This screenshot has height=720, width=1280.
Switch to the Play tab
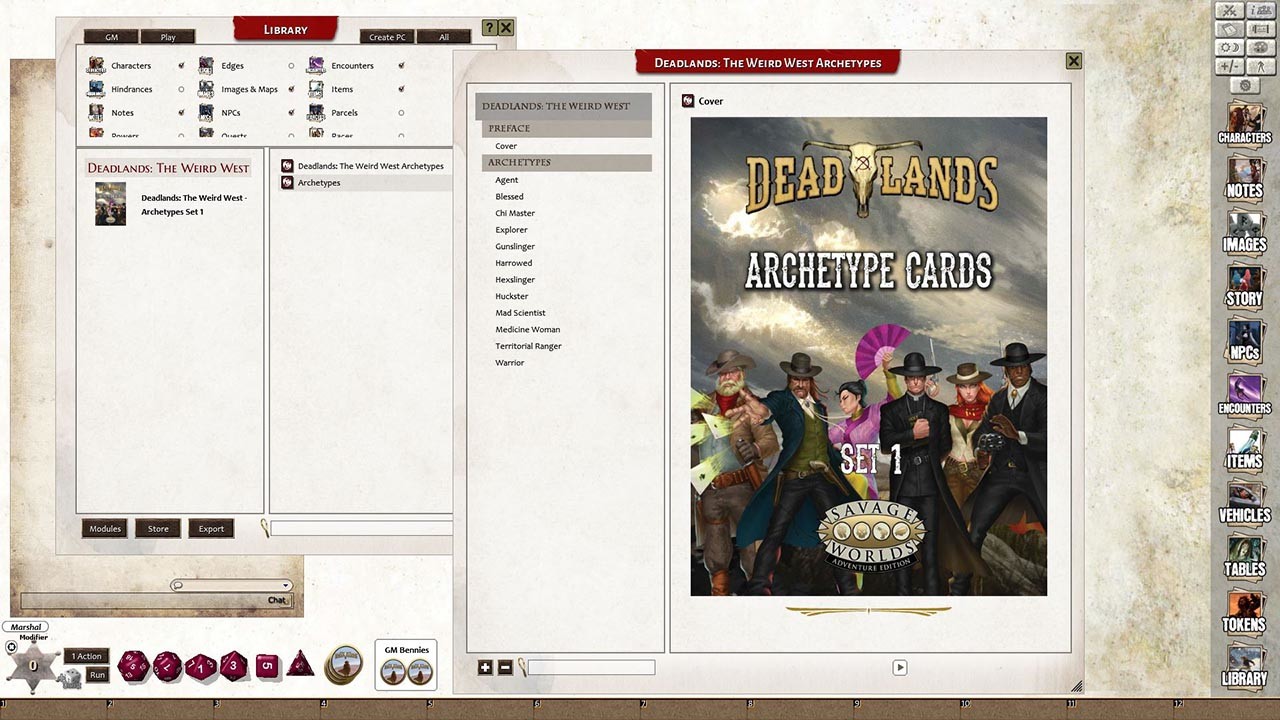(168, 36)
